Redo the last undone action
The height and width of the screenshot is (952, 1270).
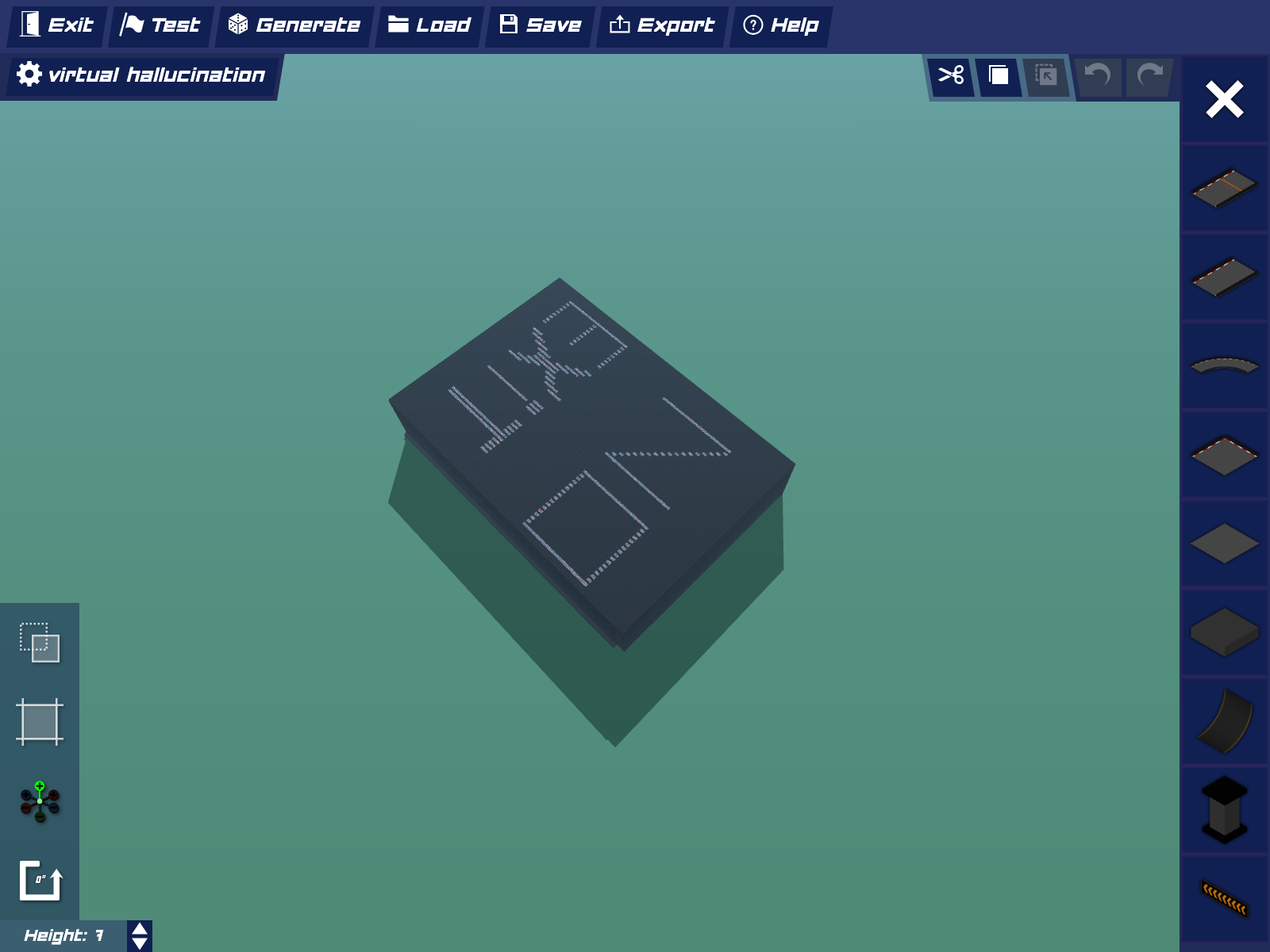click(1149, 76)
